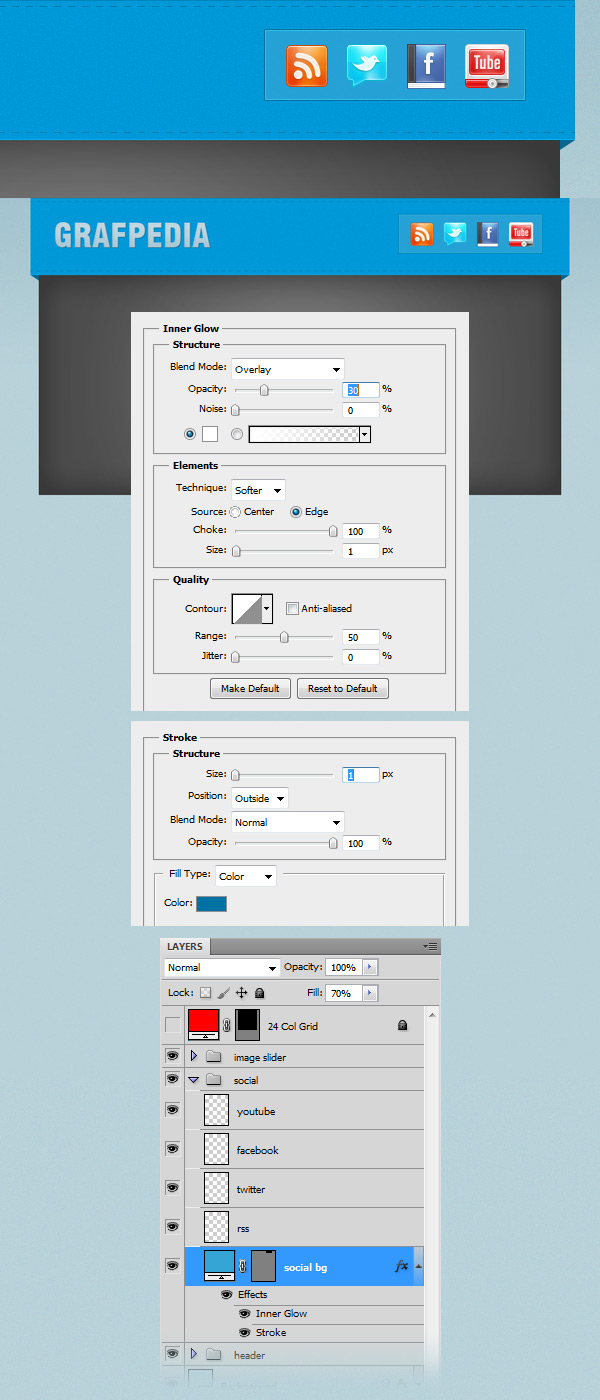Select the red thumbnail of the 24 Col Grid layer

pos(204,1025)
